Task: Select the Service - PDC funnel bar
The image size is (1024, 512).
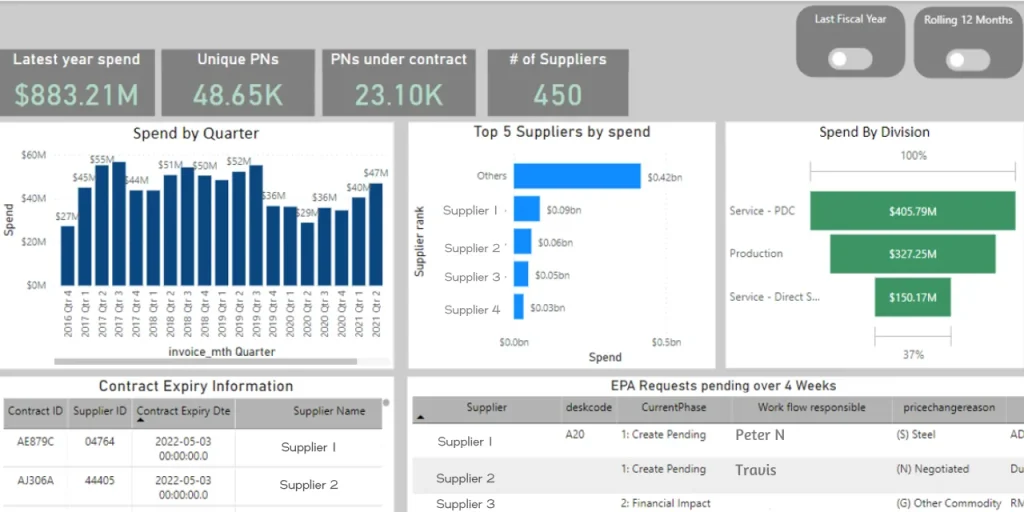Action: click(x=875, y=211)
